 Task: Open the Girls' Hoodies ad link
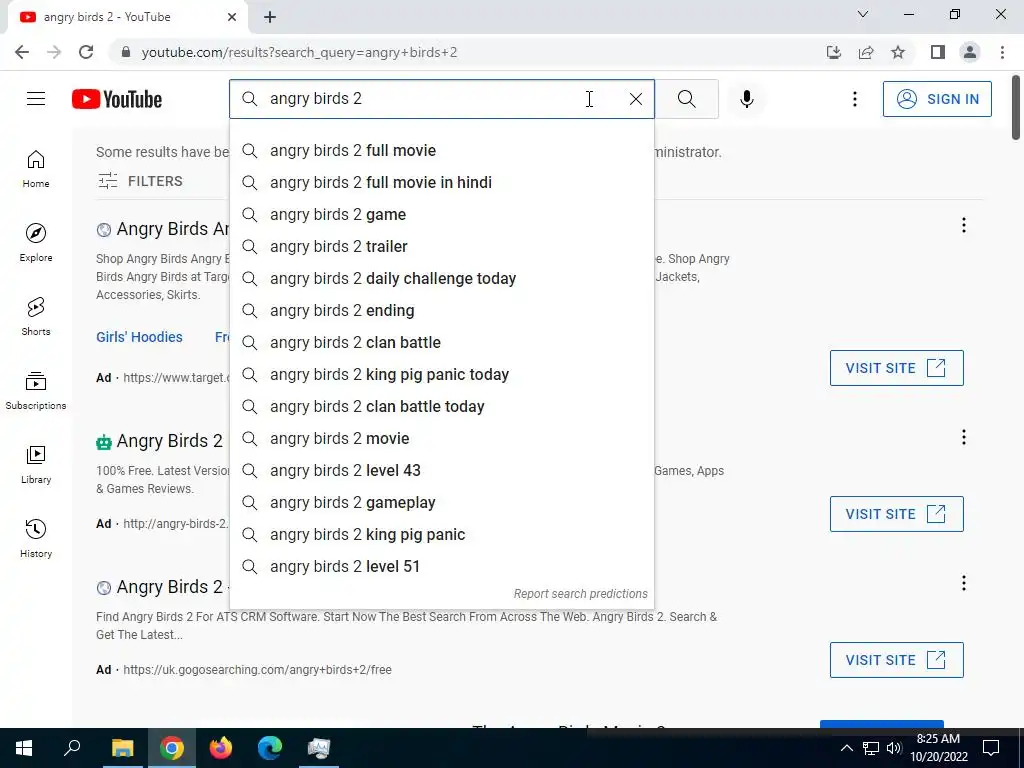(x=139, y=337)
